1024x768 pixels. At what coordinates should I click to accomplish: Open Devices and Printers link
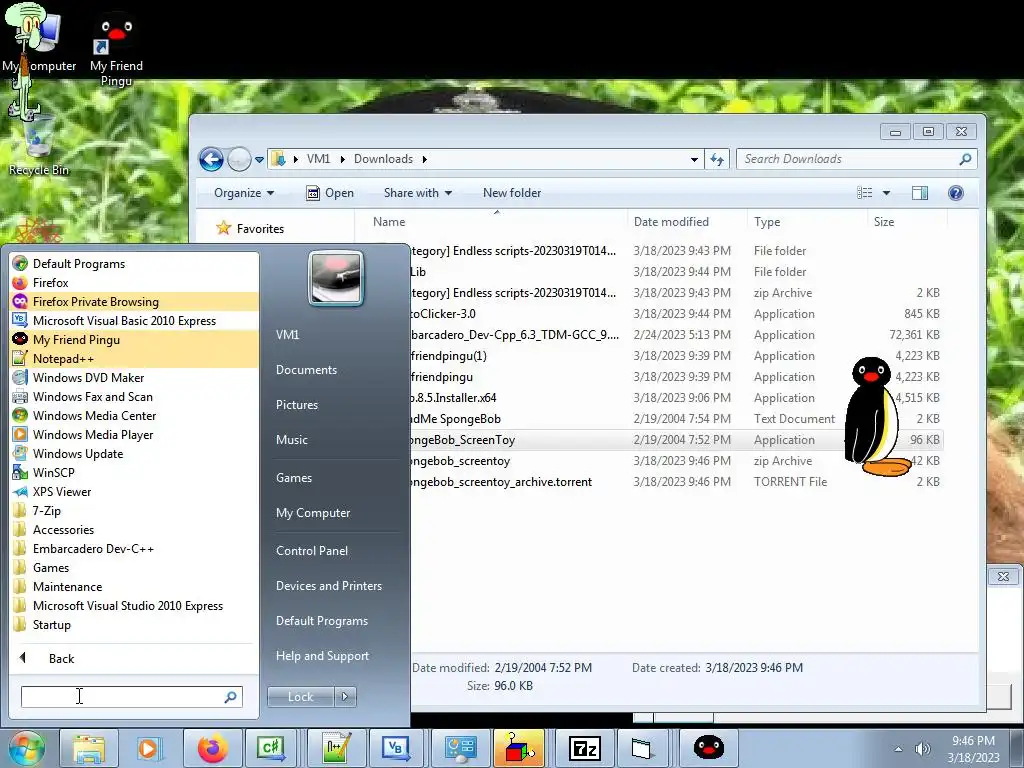tap(328, 586)
